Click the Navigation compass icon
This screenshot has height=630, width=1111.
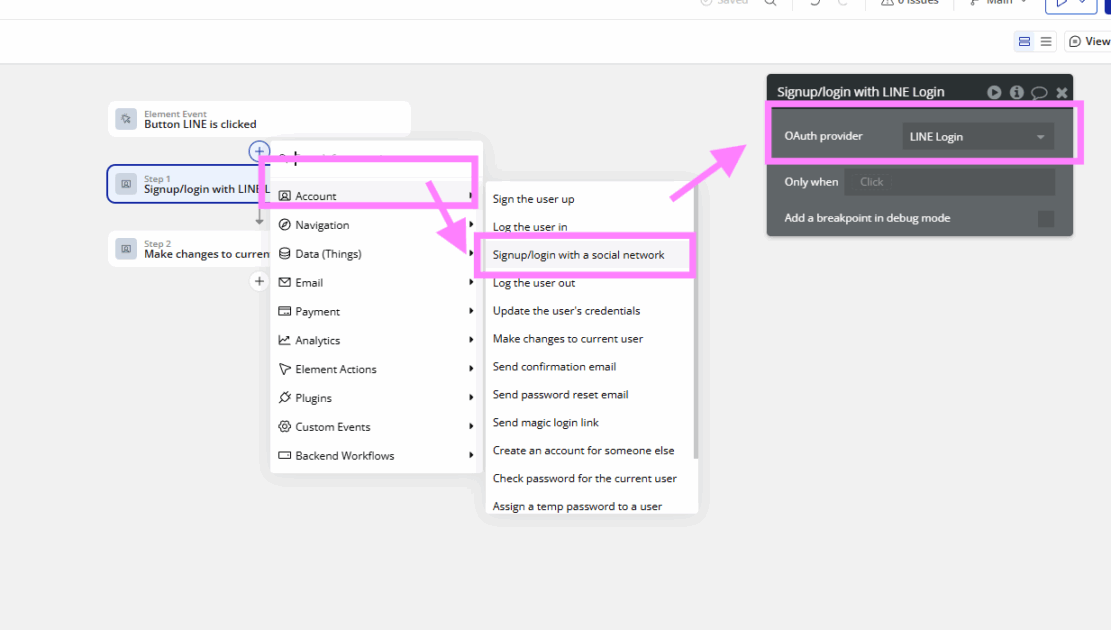[284, 225]
